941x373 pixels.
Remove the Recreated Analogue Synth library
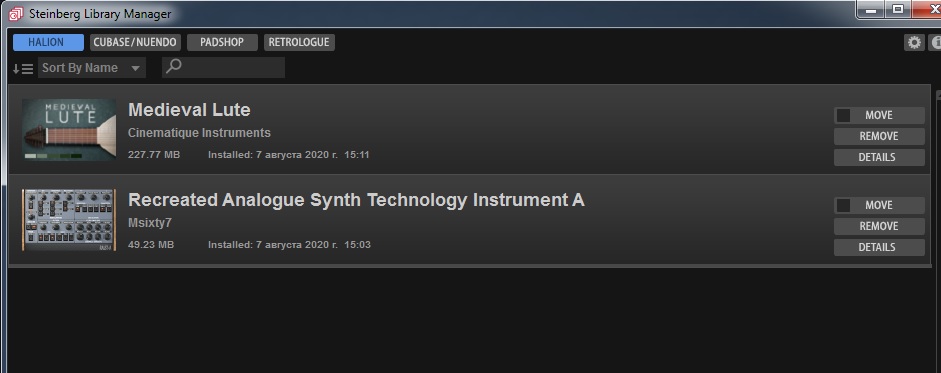tap(879, 226)
